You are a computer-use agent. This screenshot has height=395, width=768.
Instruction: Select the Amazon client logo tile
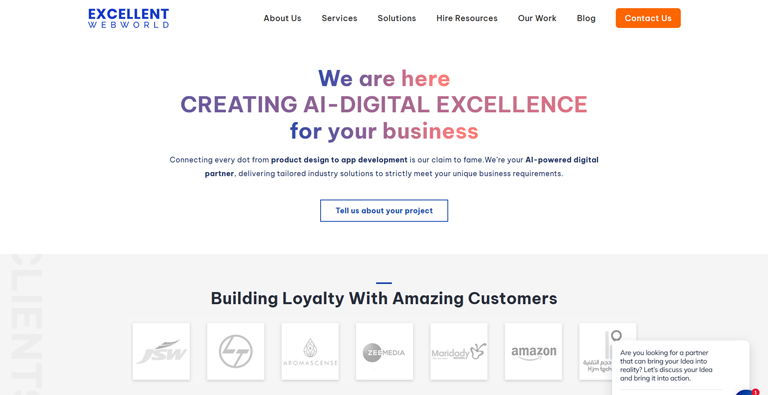pos(533,351)
